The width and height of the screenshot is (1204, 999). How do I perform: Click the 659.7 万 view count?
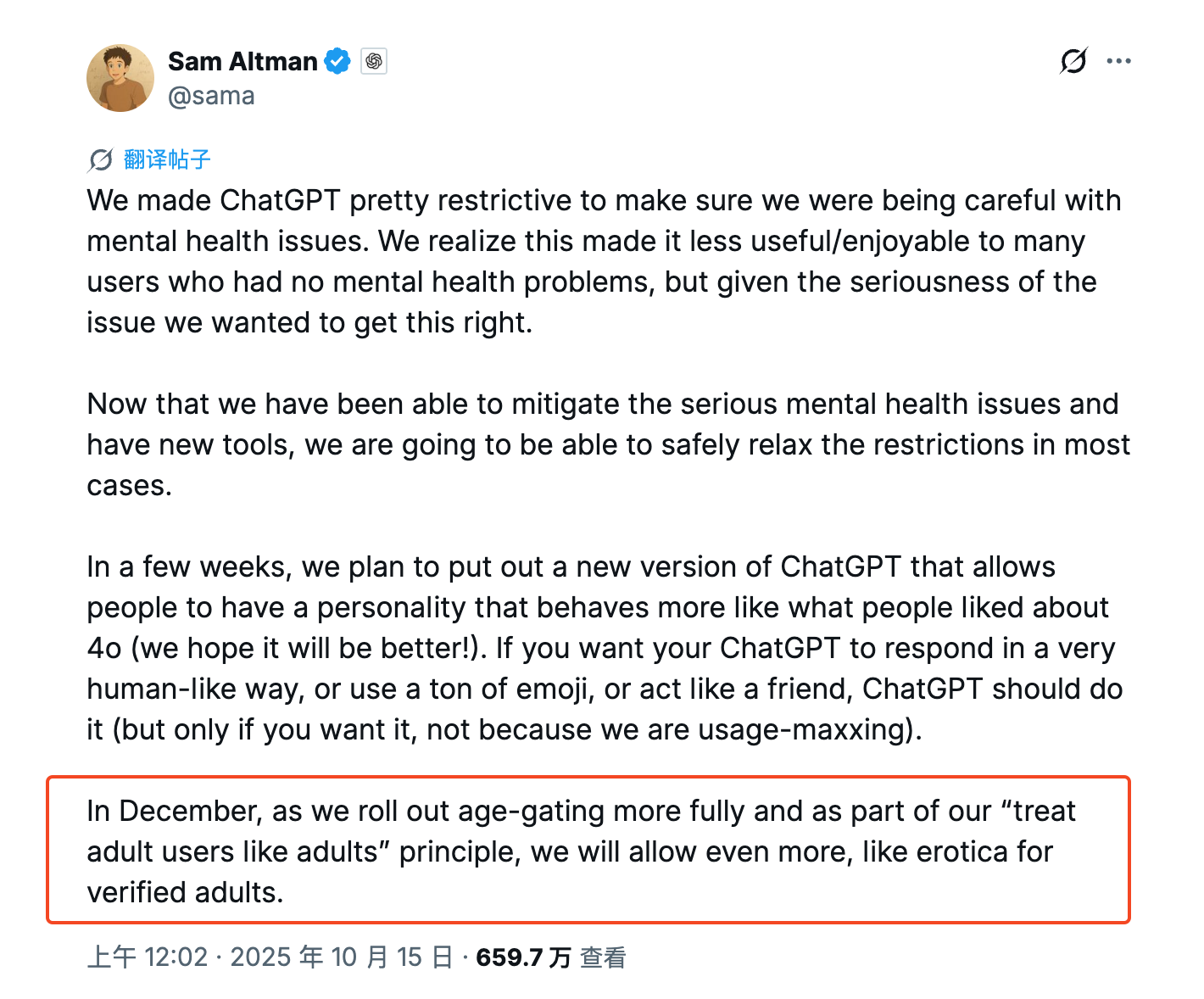(523, 957)
